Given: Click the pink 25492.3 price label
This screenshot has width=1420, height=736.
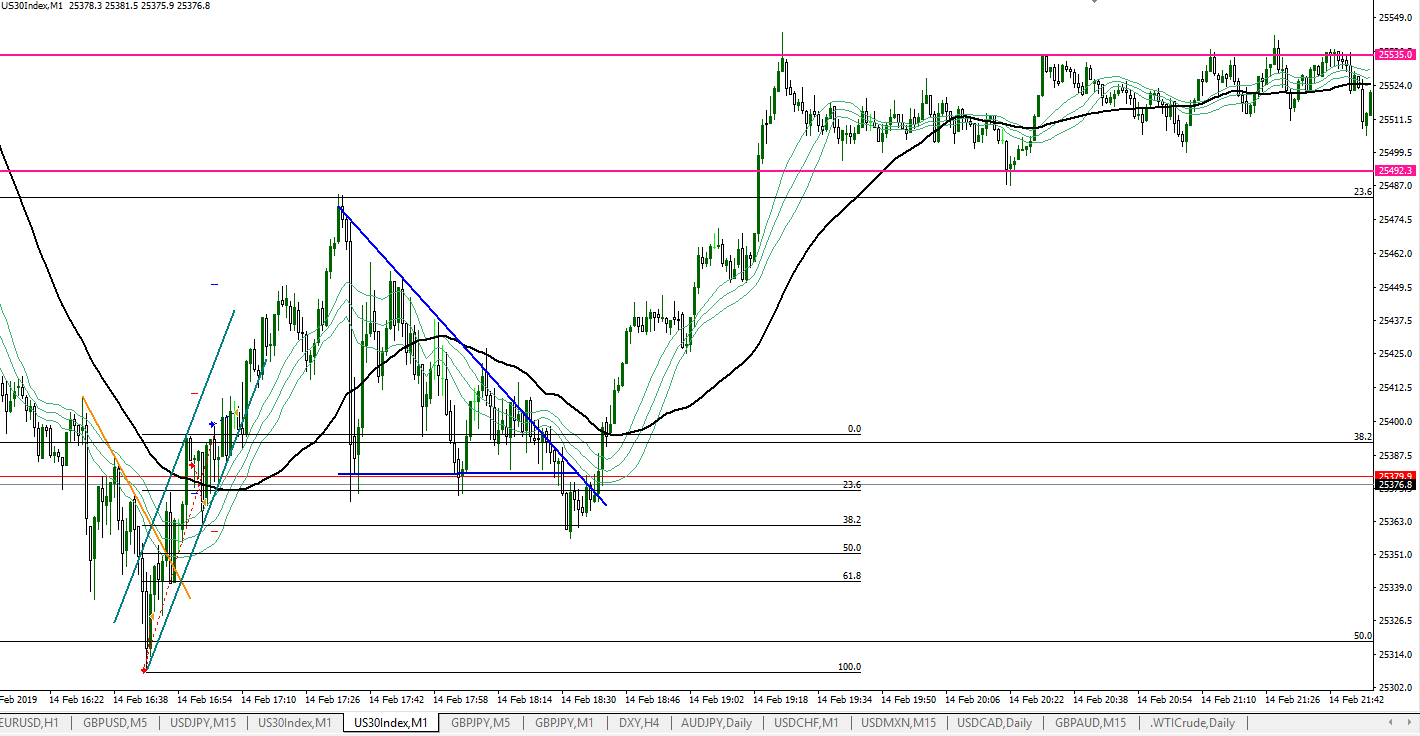Looking at the screenshot, I should 1395,171.
